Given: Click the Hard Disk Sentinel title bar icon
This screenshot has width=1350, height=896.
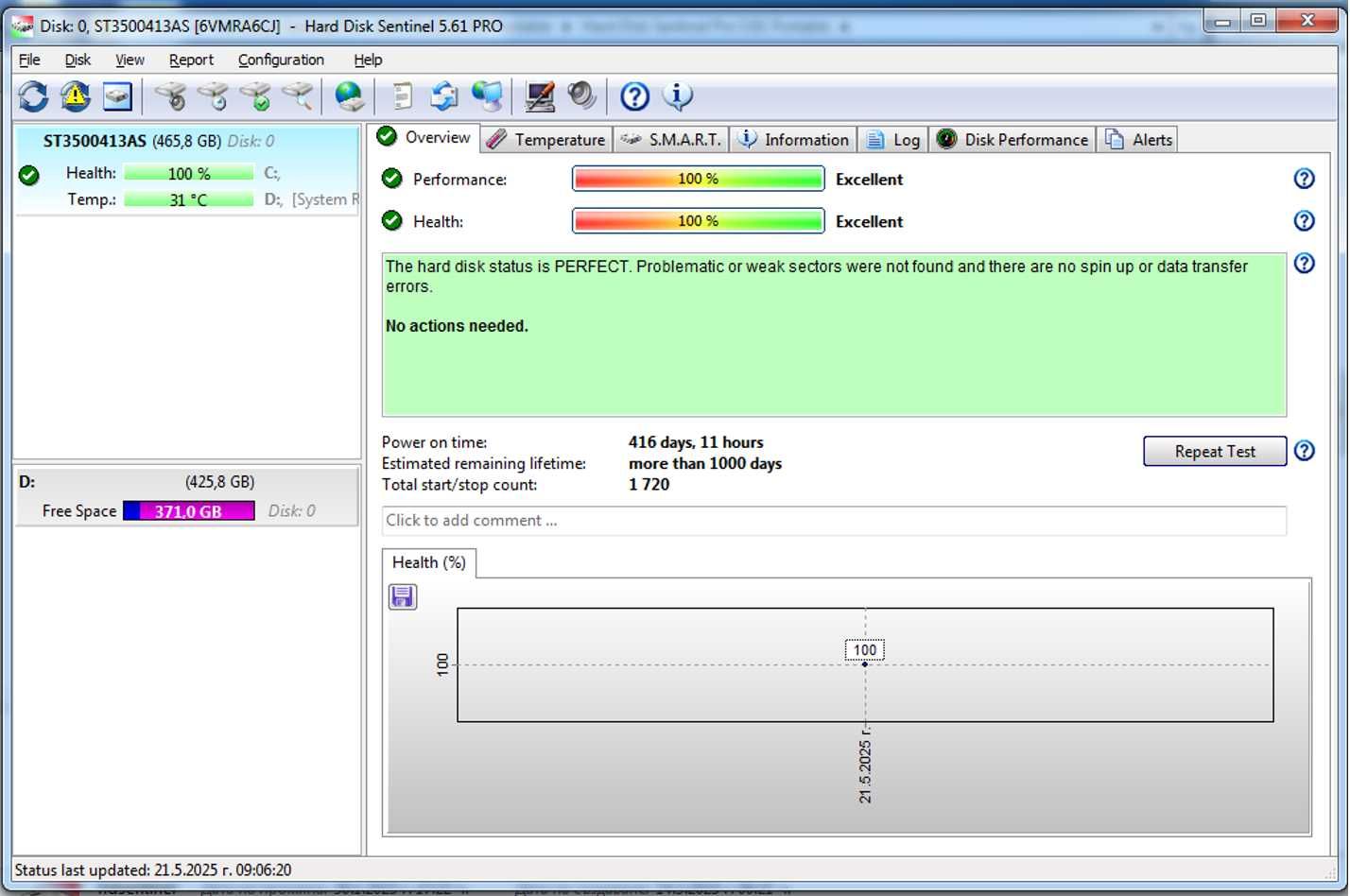Looking at the screenshot, I should (x=23, y=26).
